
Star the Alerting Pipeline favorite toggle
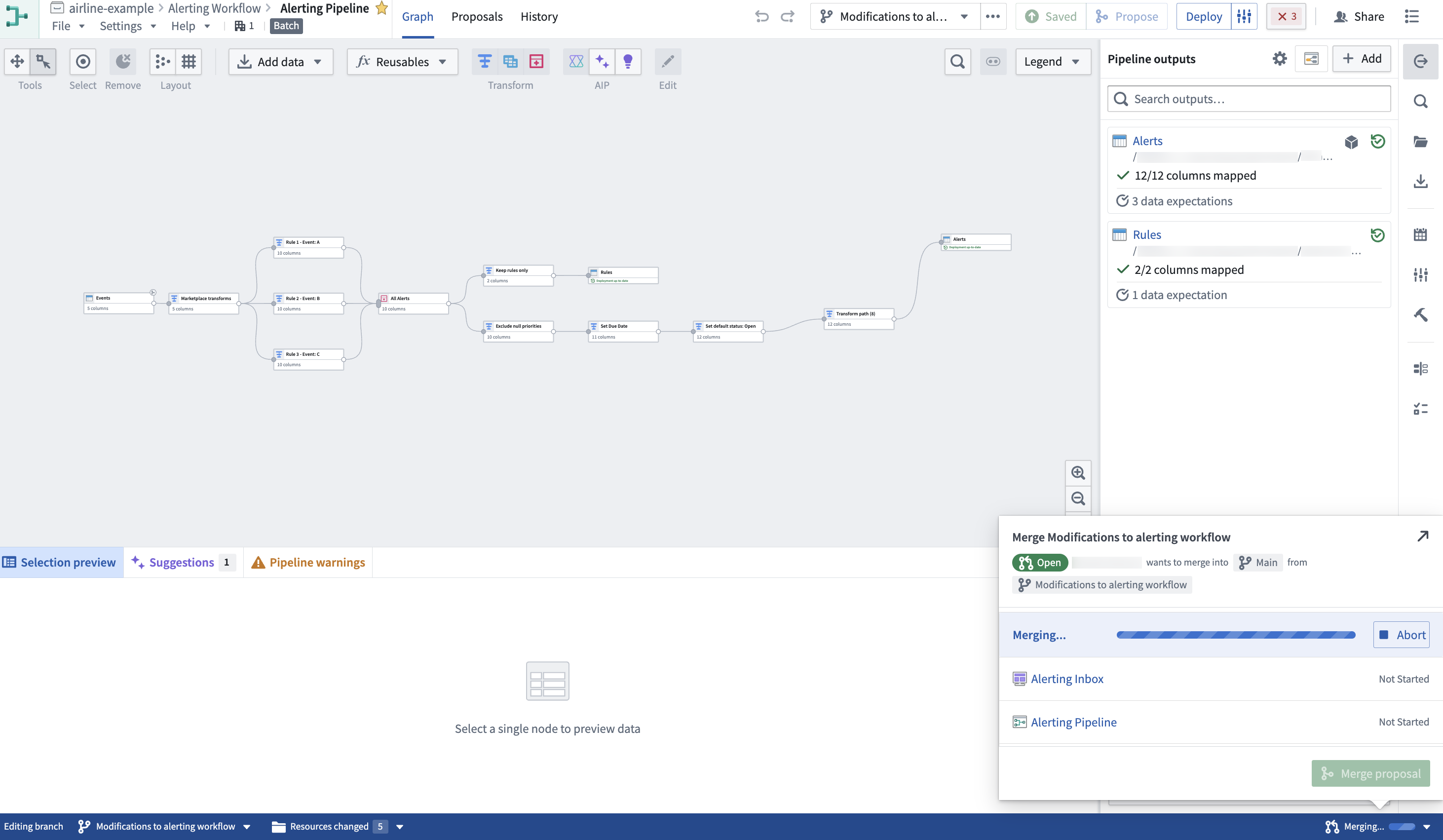[381, 7]
